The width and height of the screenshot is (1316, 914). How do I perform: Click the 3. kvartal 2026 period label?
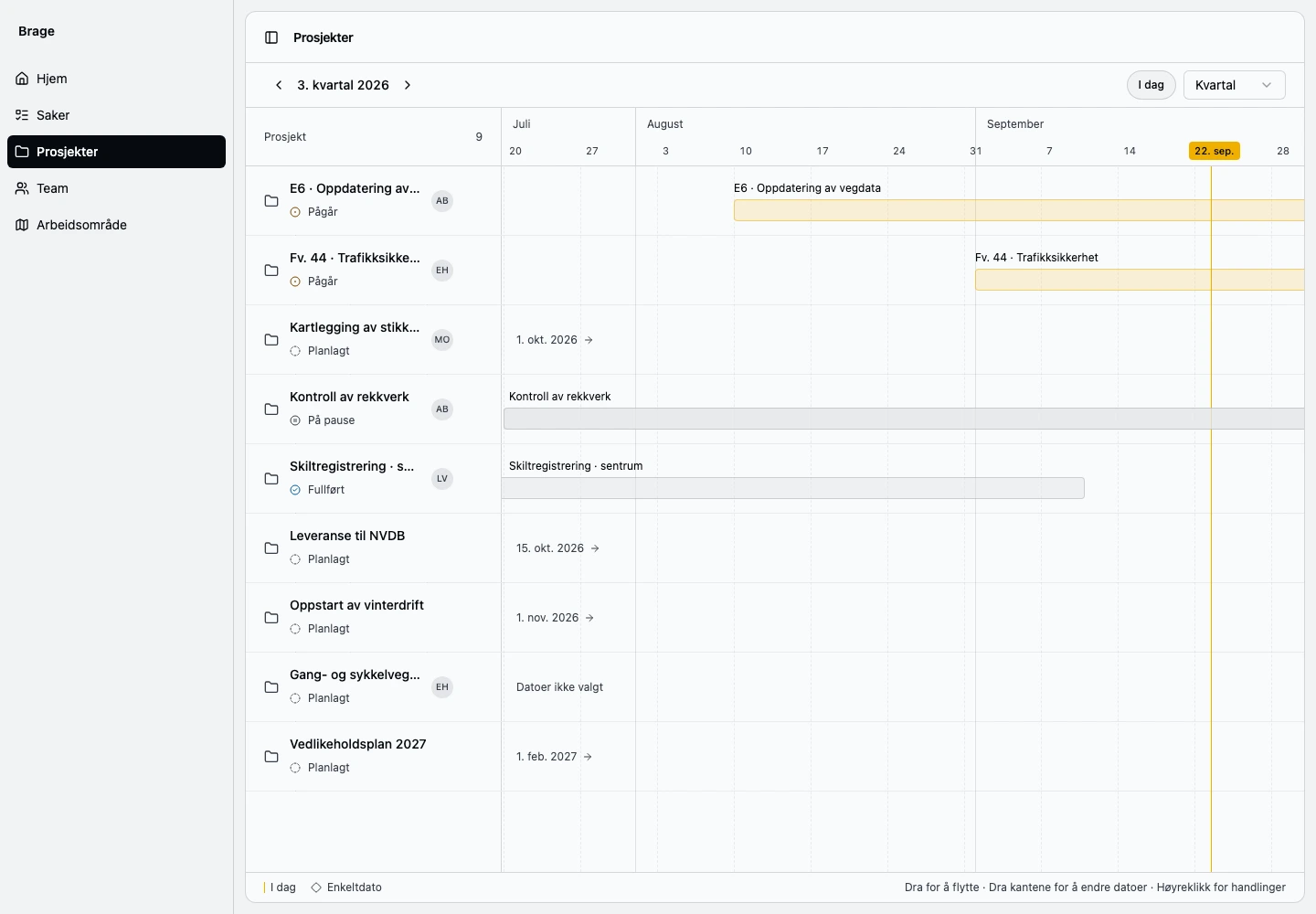tap(344, 85)
